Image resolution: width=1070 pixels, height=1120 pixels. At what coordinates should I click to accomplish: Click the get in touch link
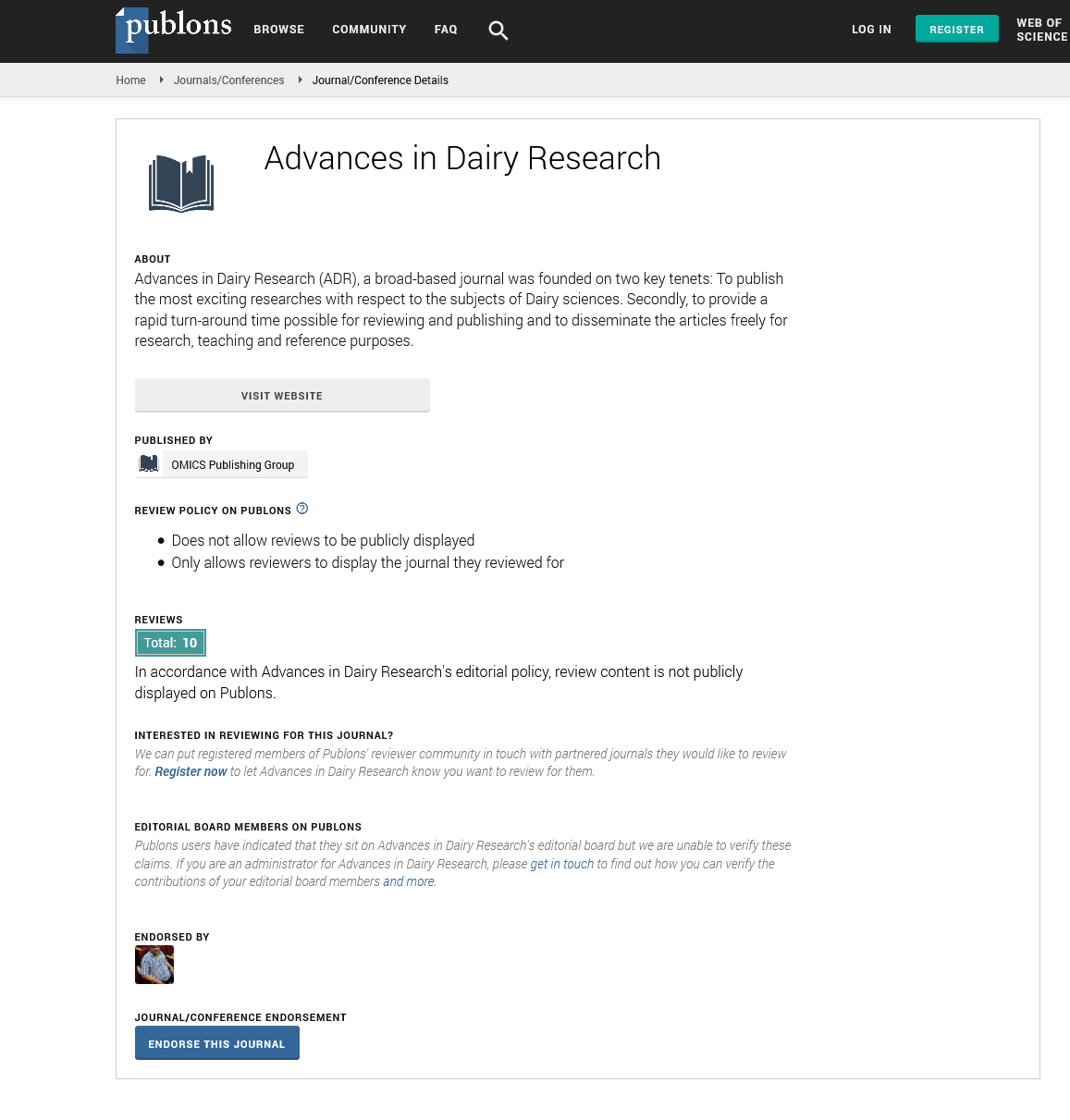[x=561, y=864]
